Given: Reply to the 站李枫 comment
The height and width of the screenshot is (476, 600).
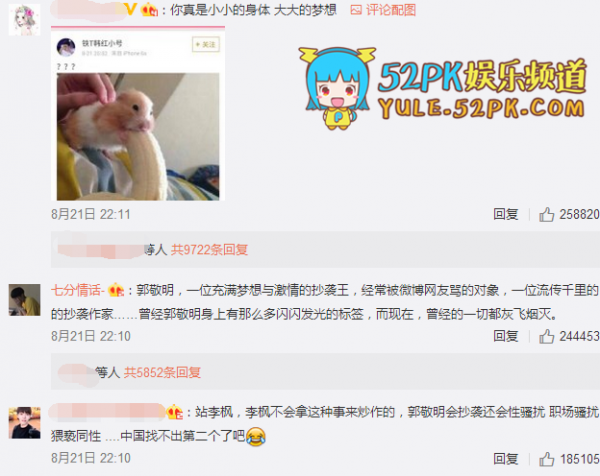Looking at the screenshot, I should (x=505, y=459).
